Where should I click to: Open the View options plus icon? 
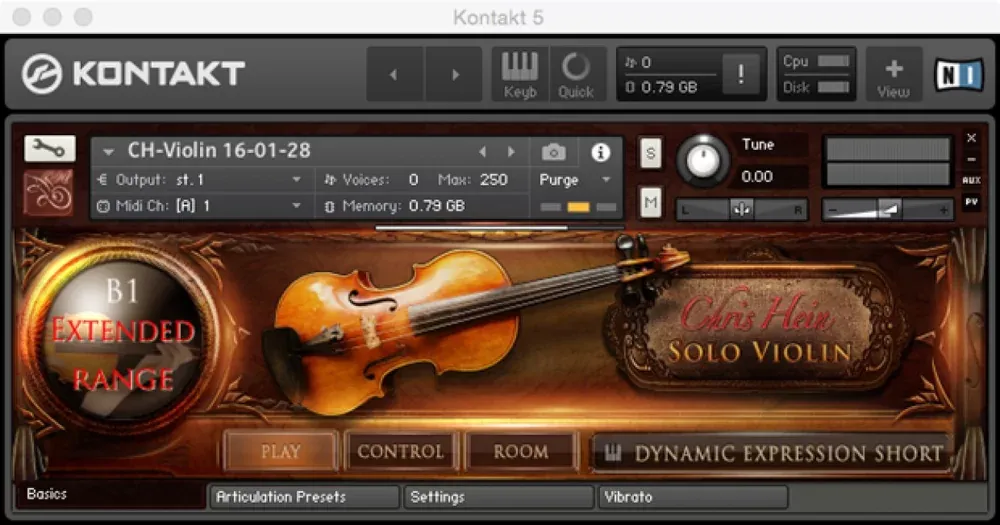point(893,74)
